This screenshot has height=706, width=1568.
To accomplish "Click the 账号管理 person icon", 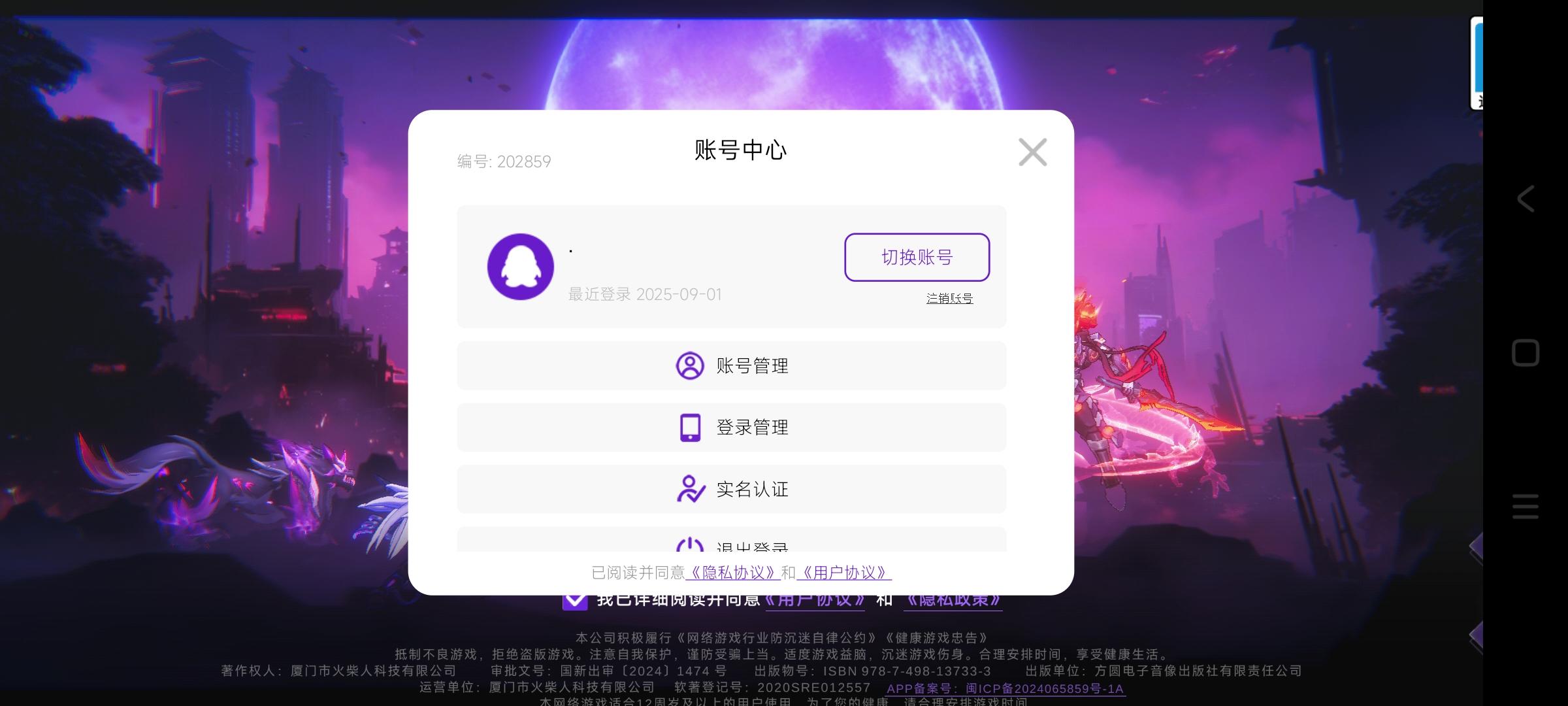I will 690,365.
